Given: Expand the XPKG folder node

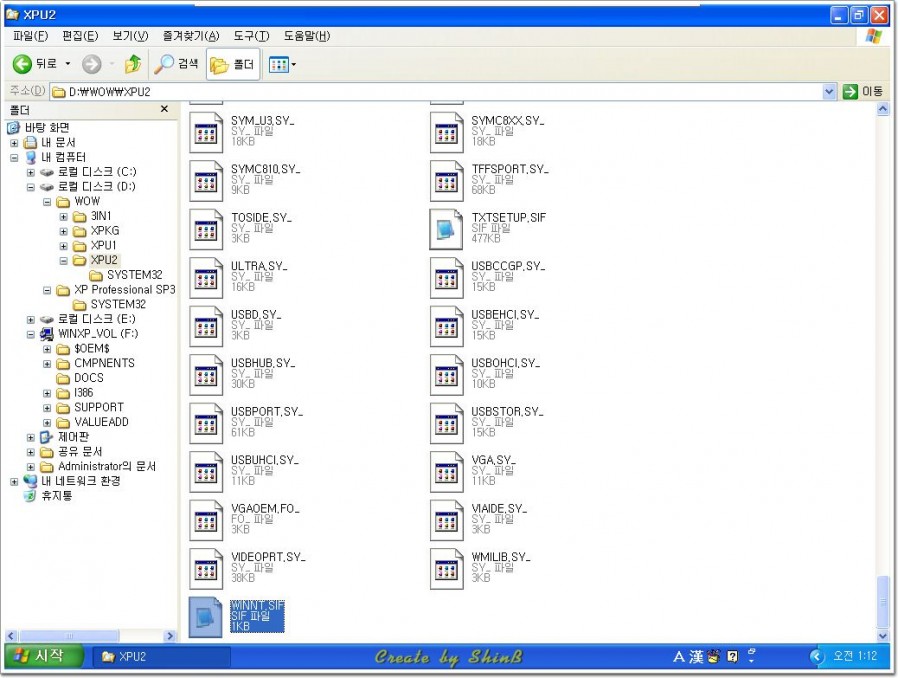Looking at the screenshot, I should [64, 231].
